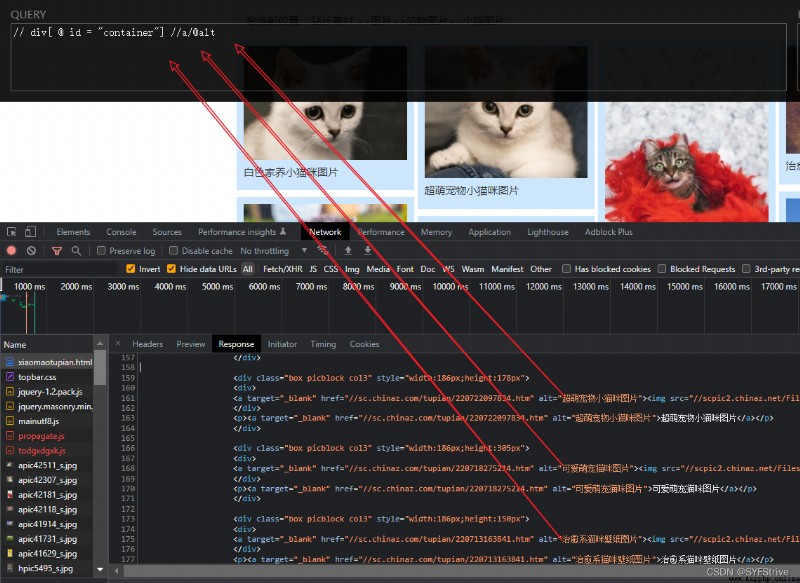Show request Cookies tab
Viewport: 800px width, 583px height.
[364, 344]
